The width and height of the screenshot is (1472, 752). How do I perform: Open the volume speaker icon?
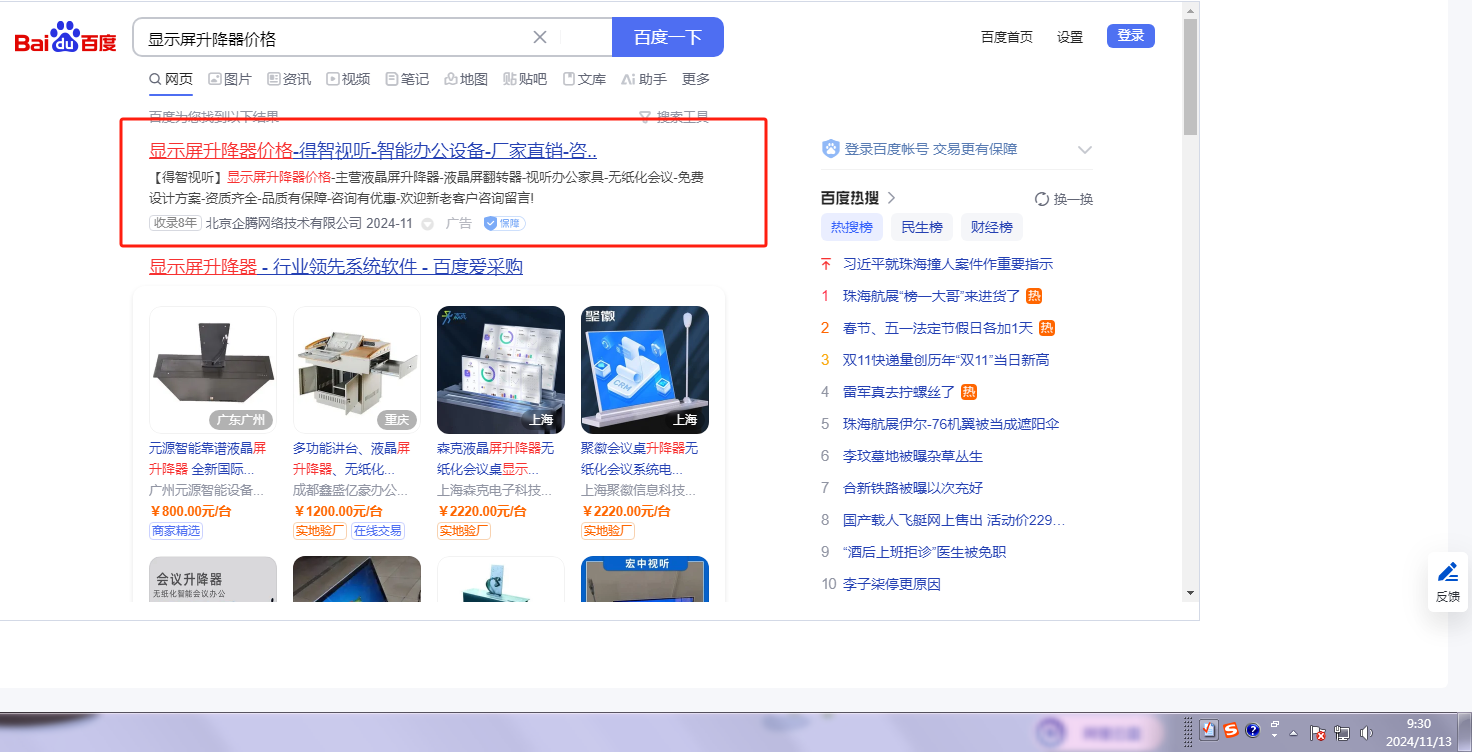tap(1366, 731)
